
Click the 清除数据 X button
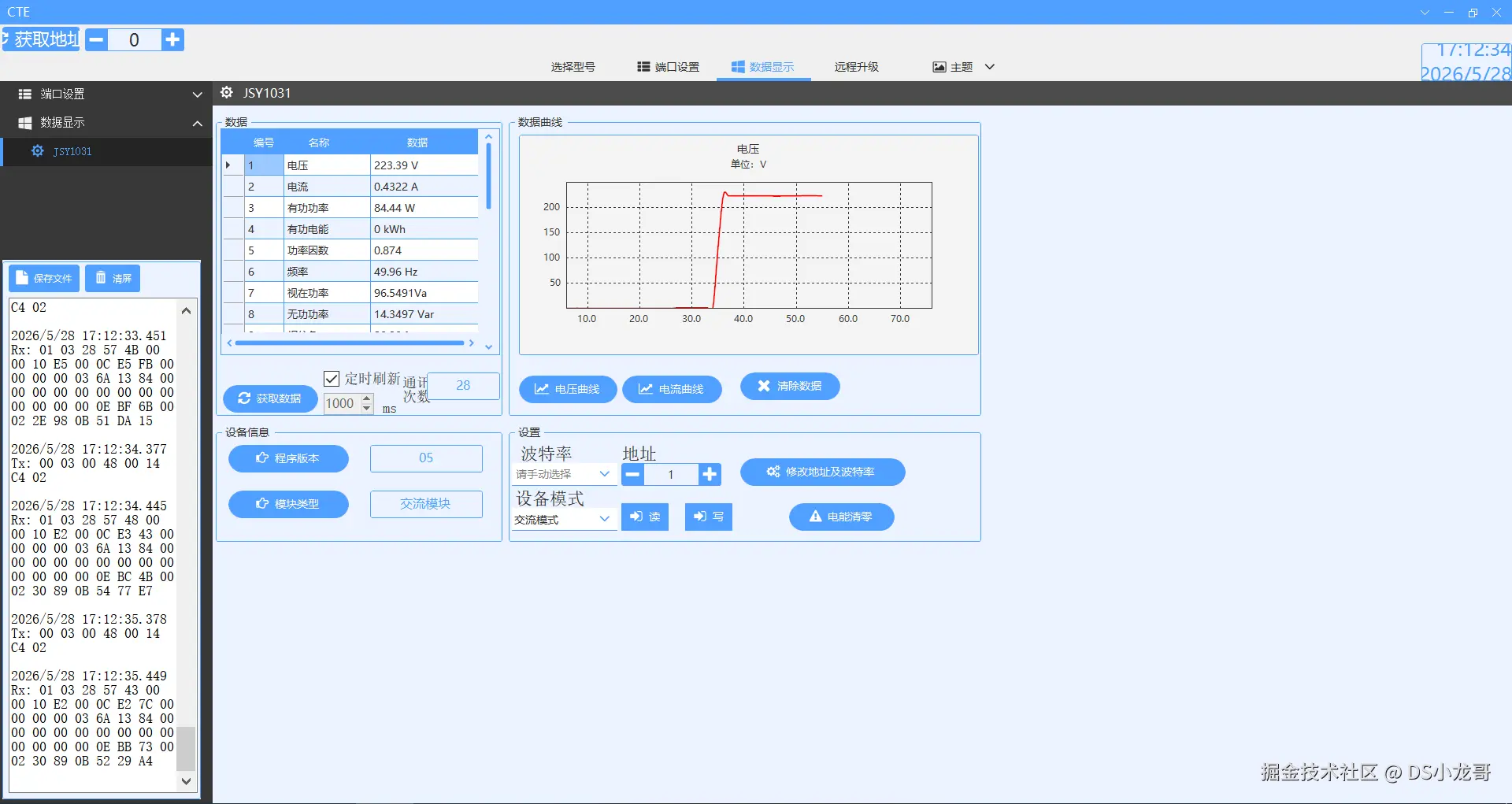tap(789, 386)
